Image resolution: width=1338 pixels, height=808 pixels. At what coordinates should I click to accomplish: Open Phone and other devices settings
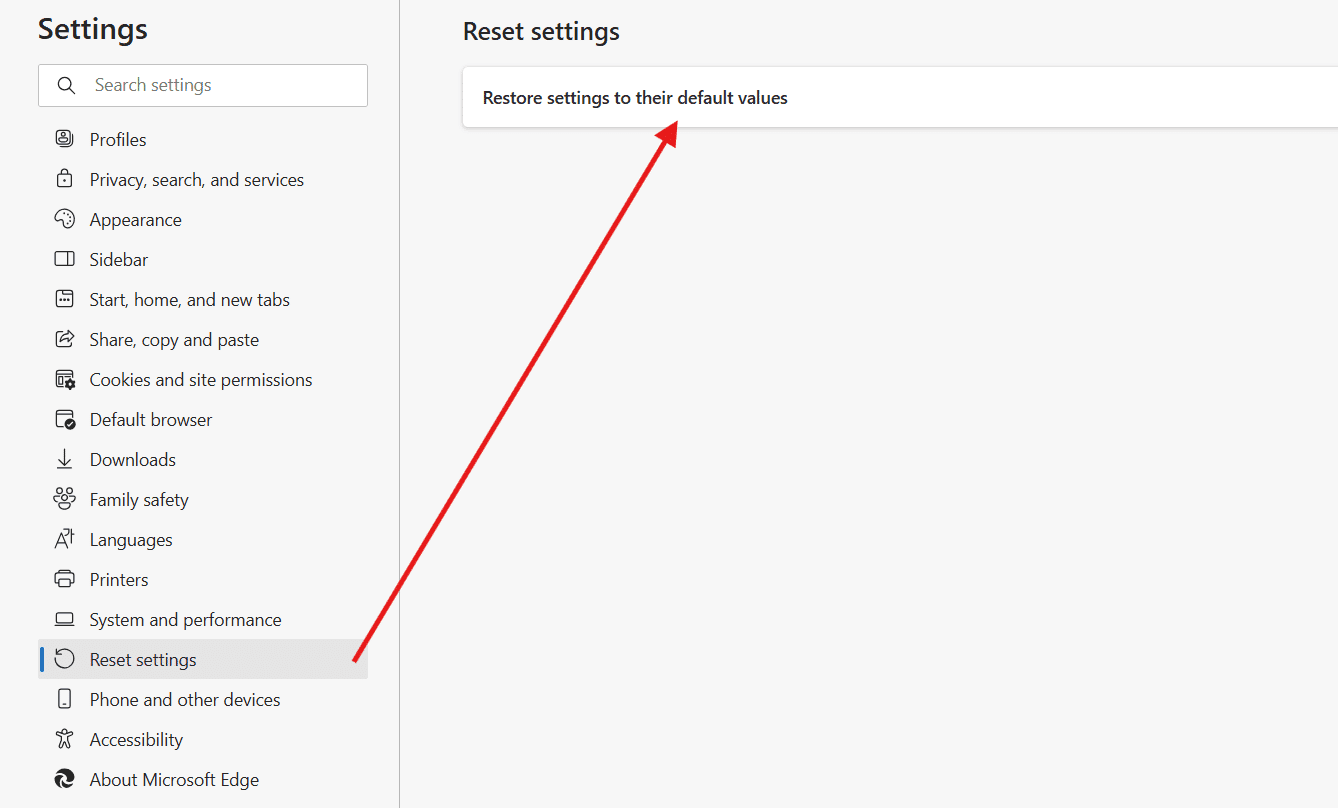[x=185, y=700]
